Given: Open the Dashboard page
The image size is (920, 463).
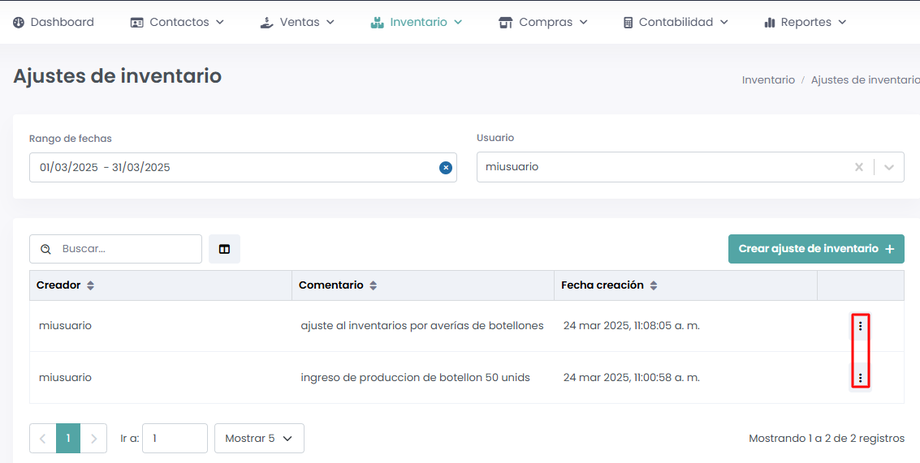Looking at the screenshot, I should pyautogui.click(x=53, y=22).
